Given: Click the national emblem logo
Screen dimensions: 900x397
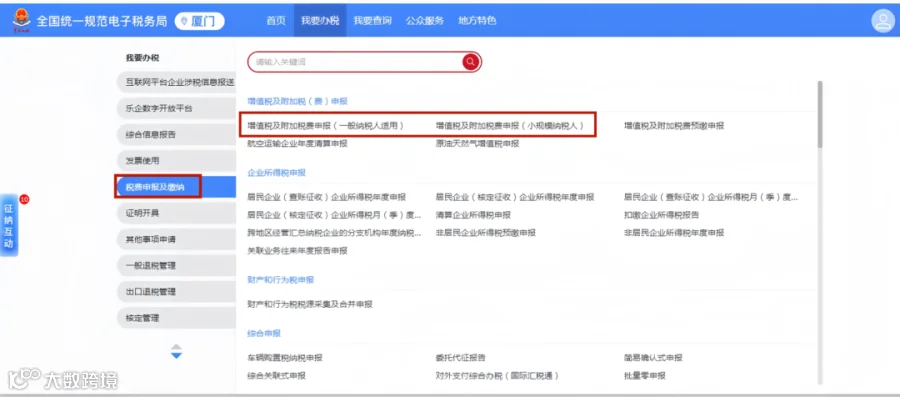Looking at the screenshot, I should tap(21, 20).
